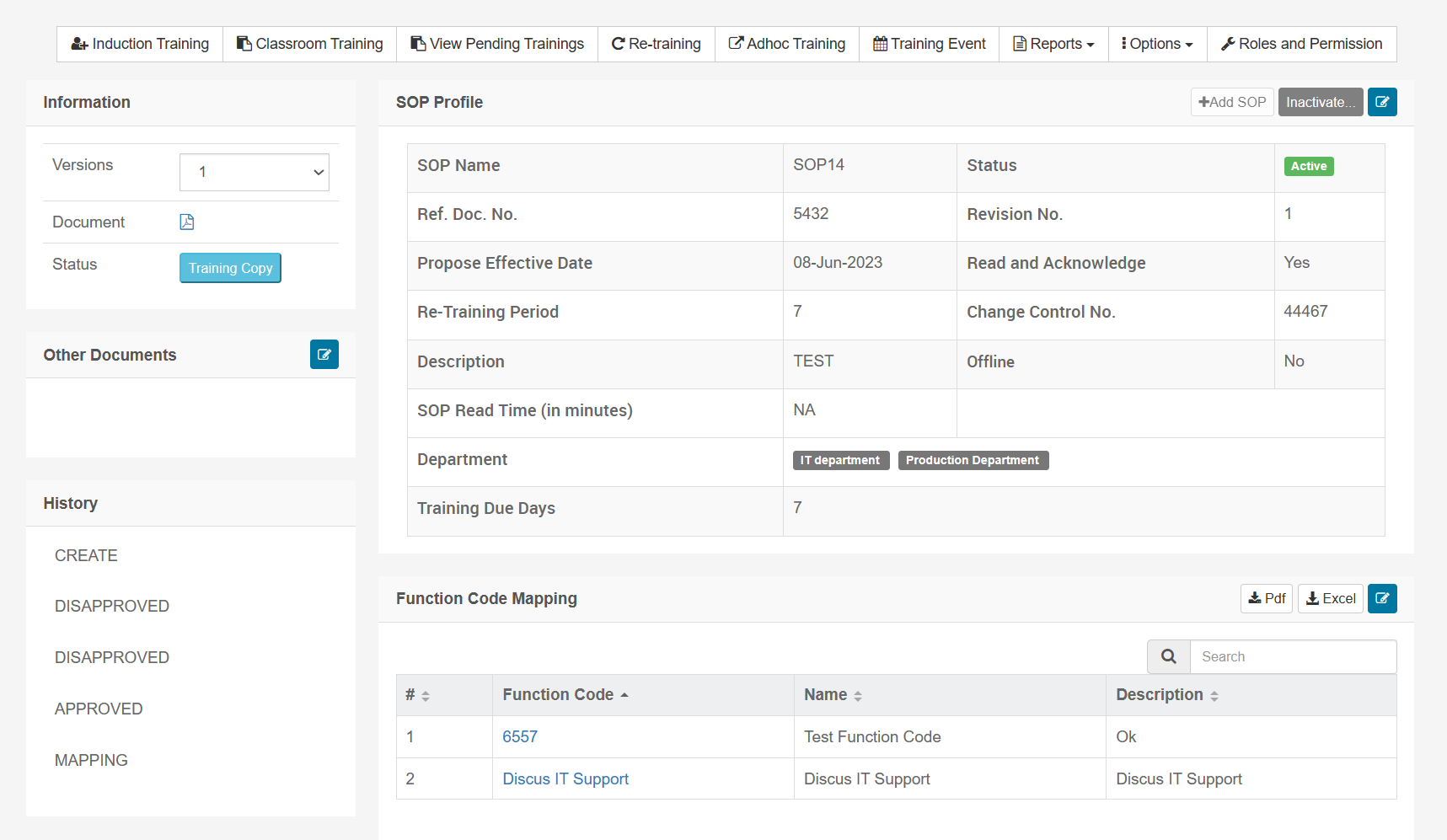Click the Induction Training user-plus icon

click(79, 44)
